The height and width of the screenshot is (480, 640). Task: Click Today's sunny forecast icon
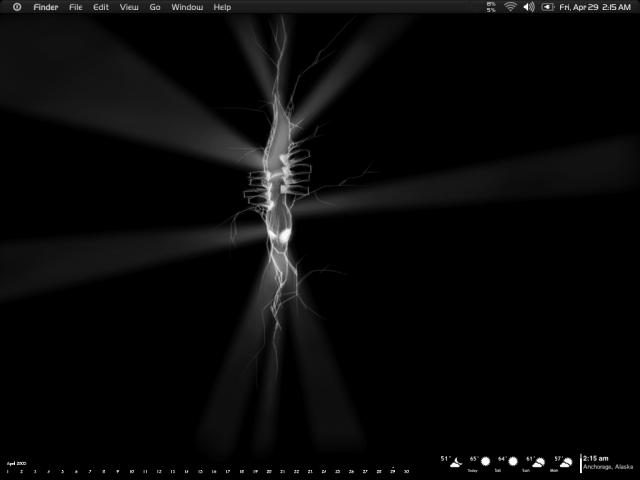(485, 461)
